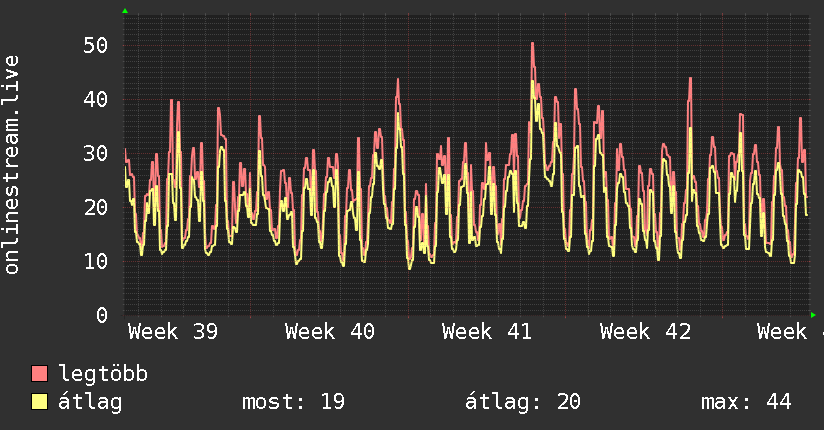Click the highest pink peak in Week 41
The image size is (824, 430).
[532, 44]
